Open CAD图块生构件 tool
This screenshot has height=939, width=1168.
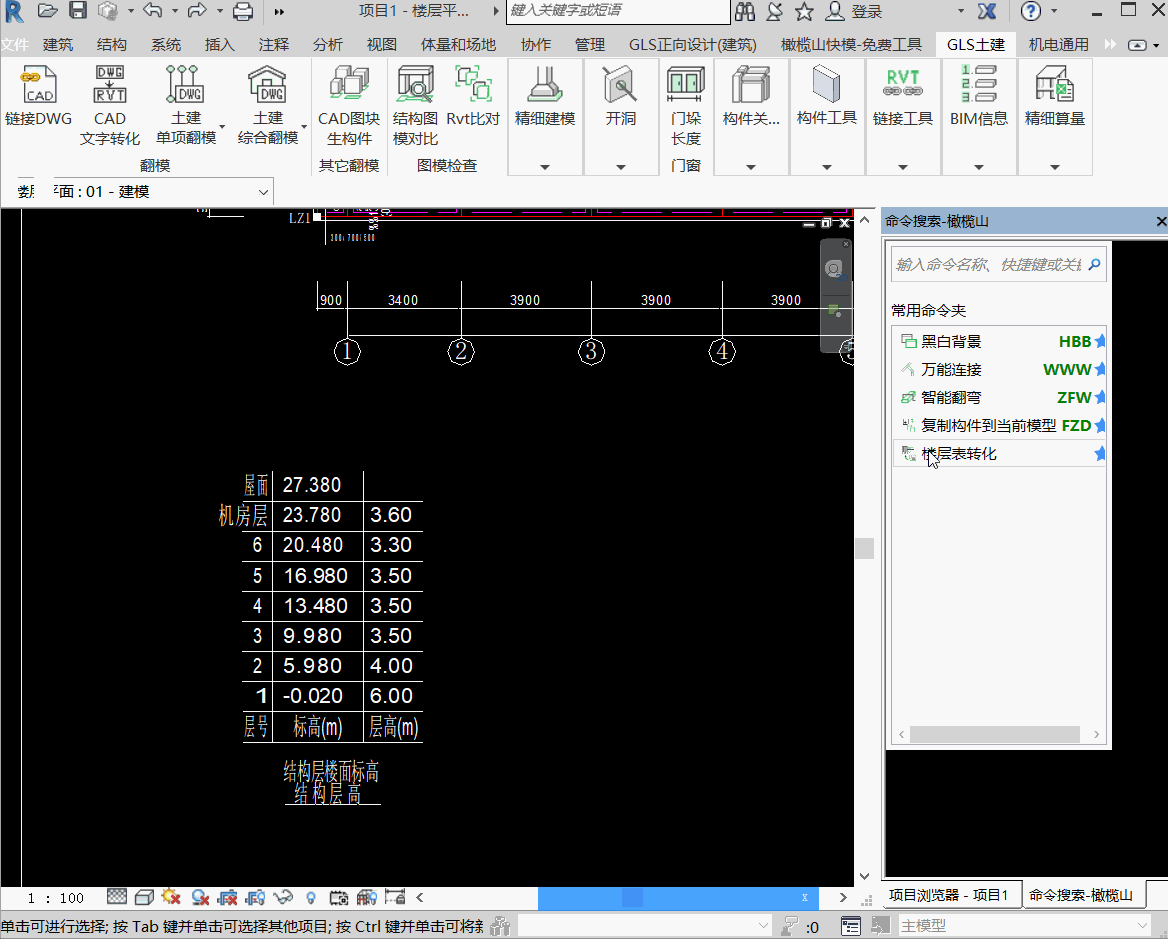(349, 105)
